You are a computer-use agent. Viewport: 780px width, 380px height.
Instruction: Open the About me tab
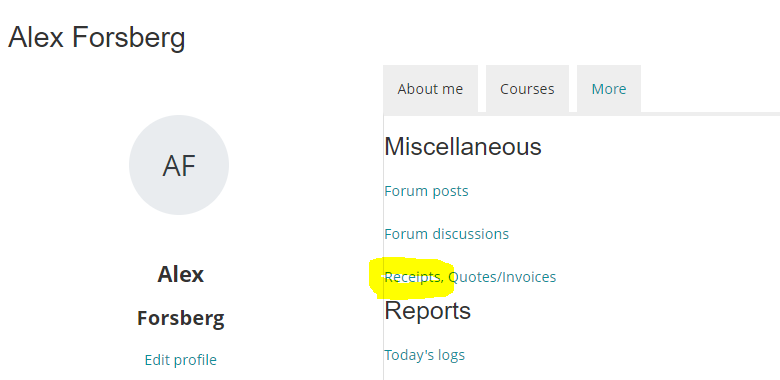coord(430,89)
